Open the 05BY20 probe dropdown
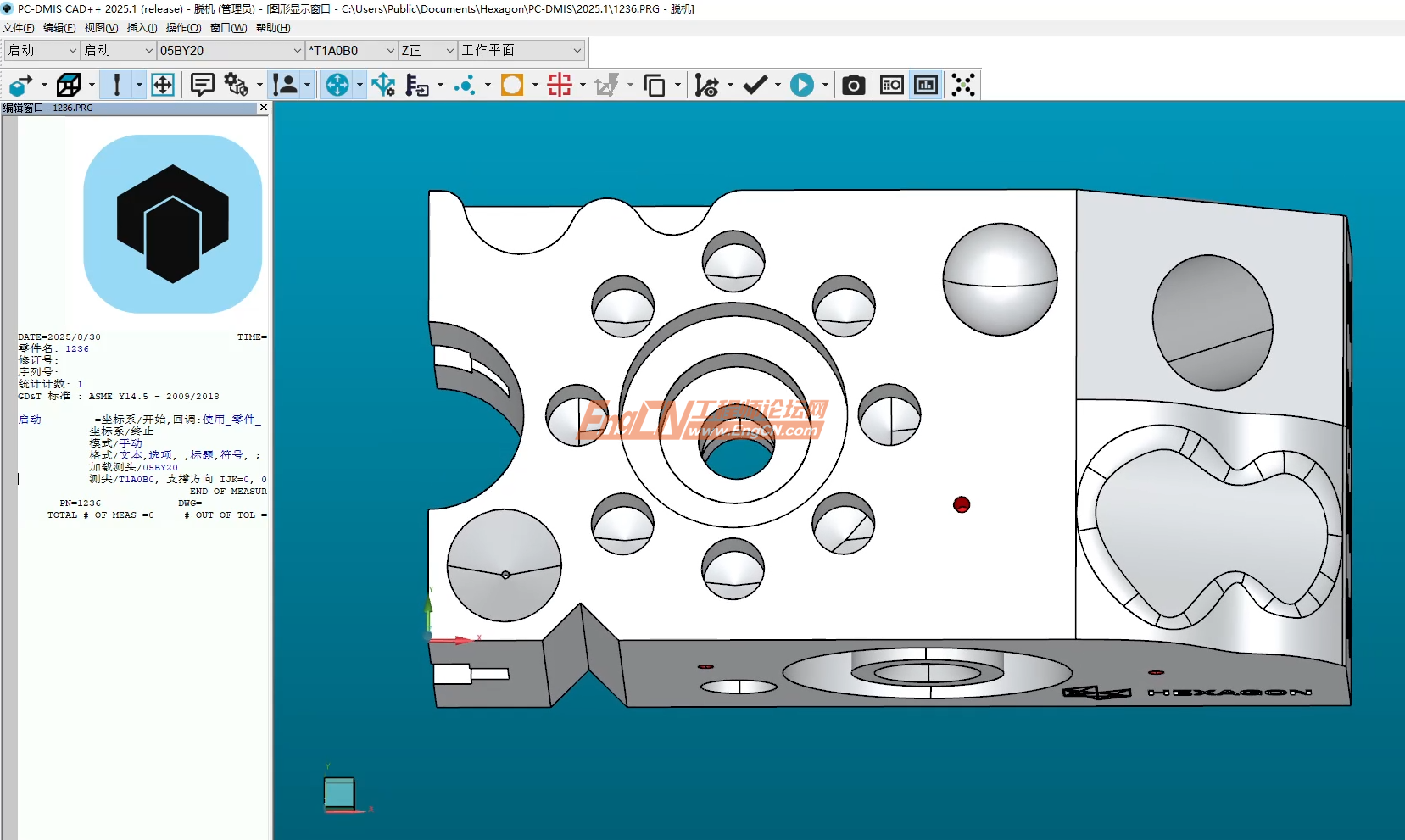 [x=297, y=51]
